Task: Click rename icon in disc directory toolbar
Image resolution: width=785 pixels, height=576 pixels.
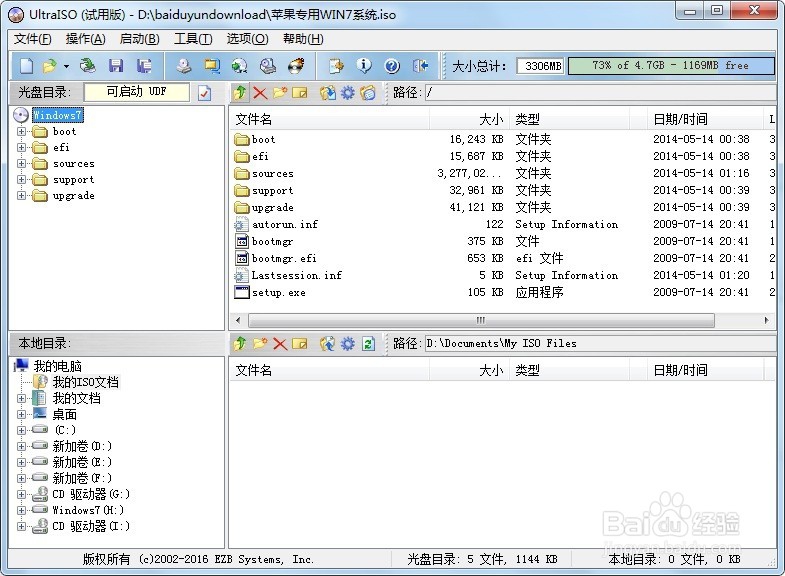Action: tap(299, 93)
